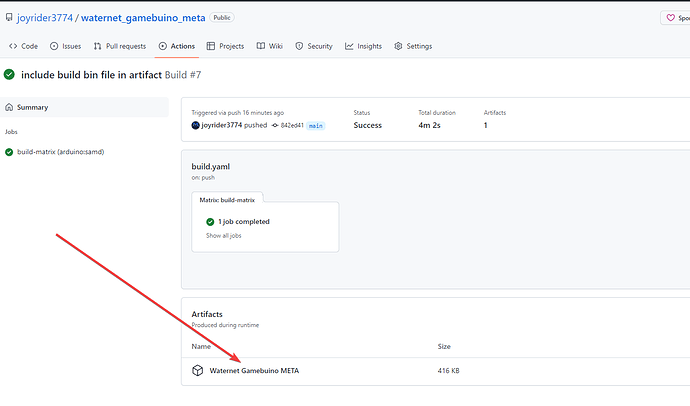Viewport: 690px width, 406px height.
Task: Click the Sponsor heart icon
Action: pos(670,18)
